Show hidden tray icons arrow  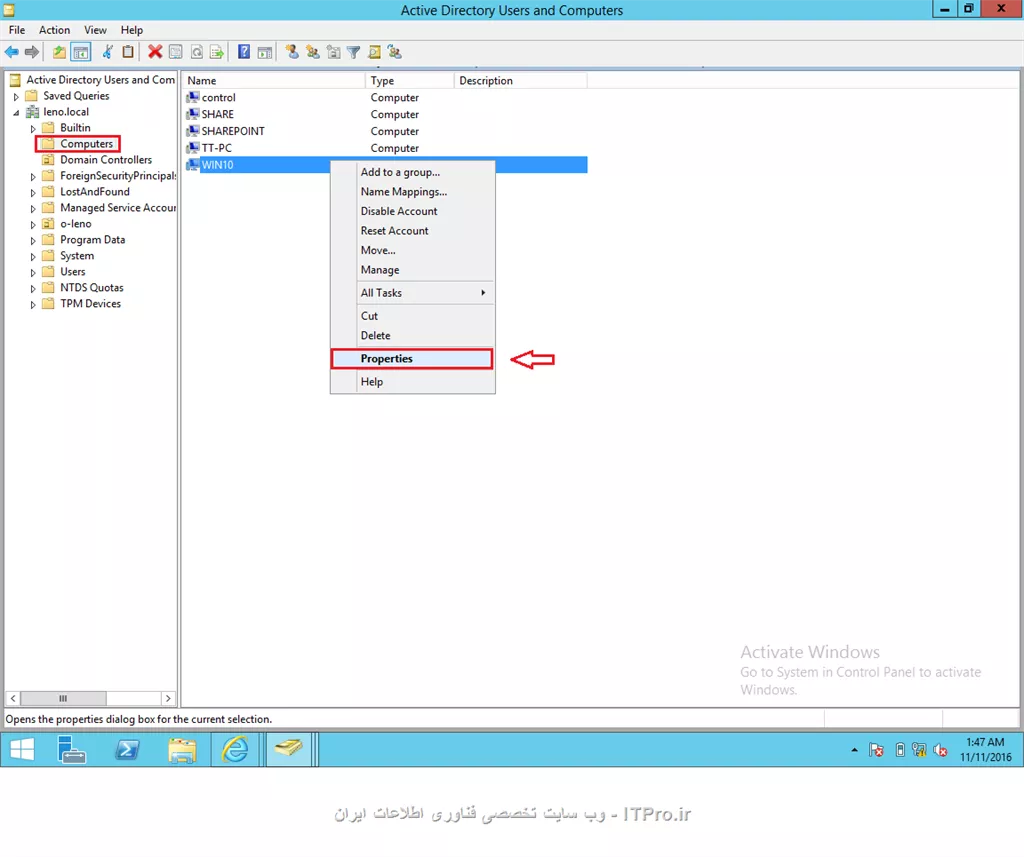click(854, 750)
